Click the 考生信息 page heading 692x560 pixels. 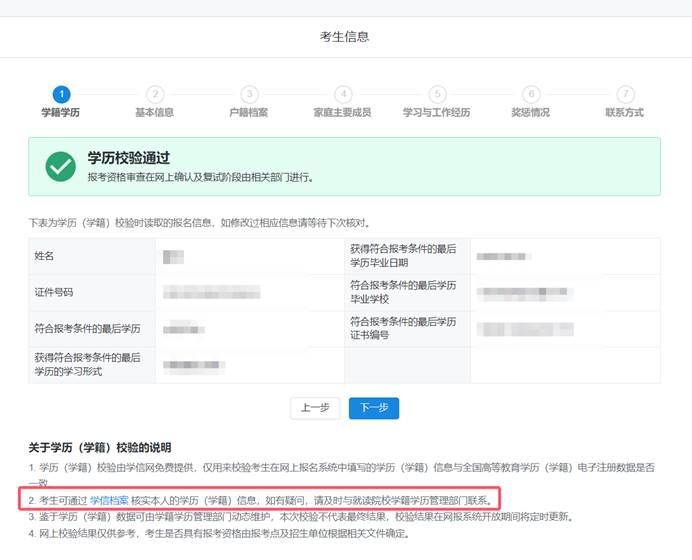(345, 37)
